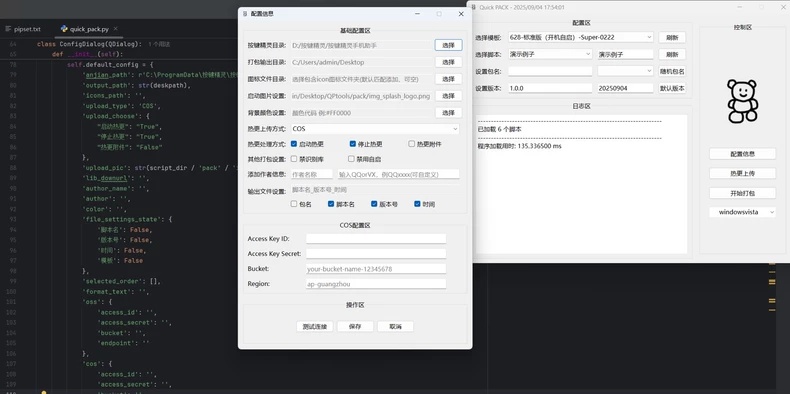The width and height of the screenshot is (790, 394).
Task: Click the 保存 button in config dialog
Action: pos(355,326)
